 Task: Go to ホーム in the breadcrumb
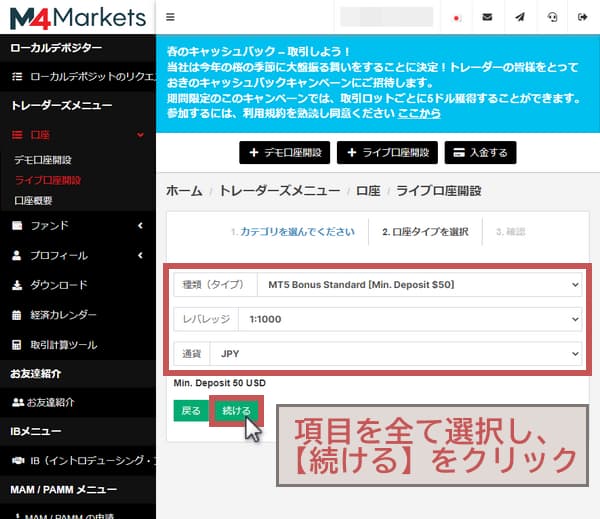pyautogui.click(x=184, y=191)
